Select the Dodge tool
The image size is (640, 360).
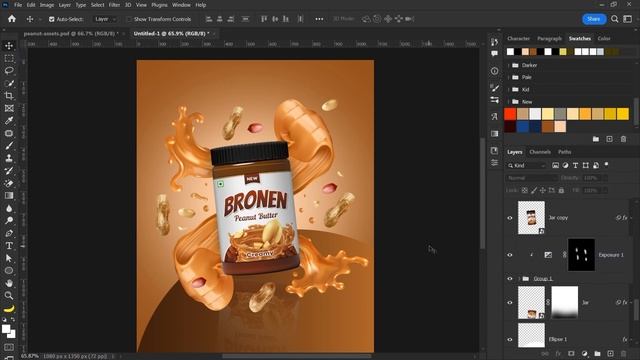coord(9,221)
